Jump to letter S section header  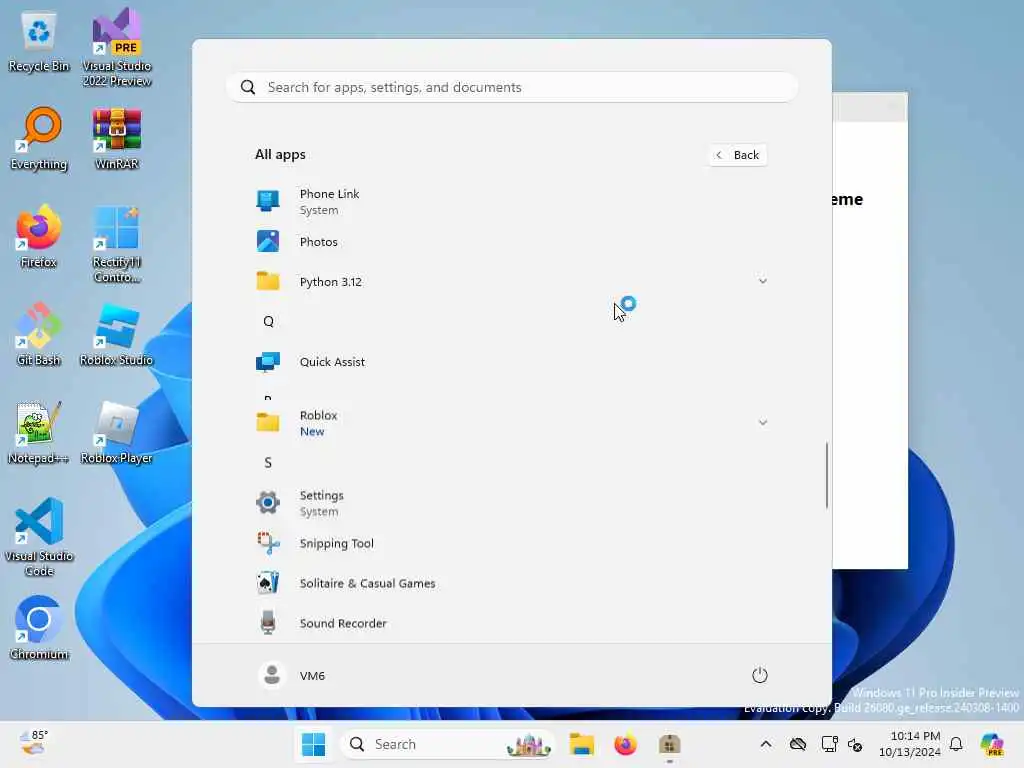coord(268,462)
